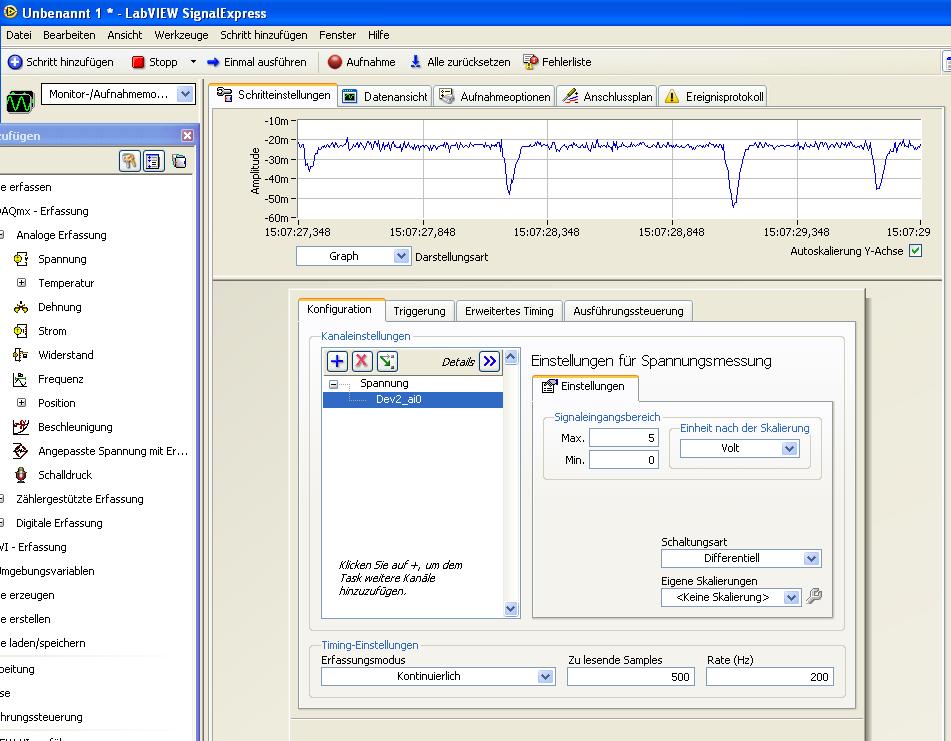This screenshot has height=741, width=951.
Task: Toggle Autoskalierung Y-Achse checkbox
Action: click(915, 251)
